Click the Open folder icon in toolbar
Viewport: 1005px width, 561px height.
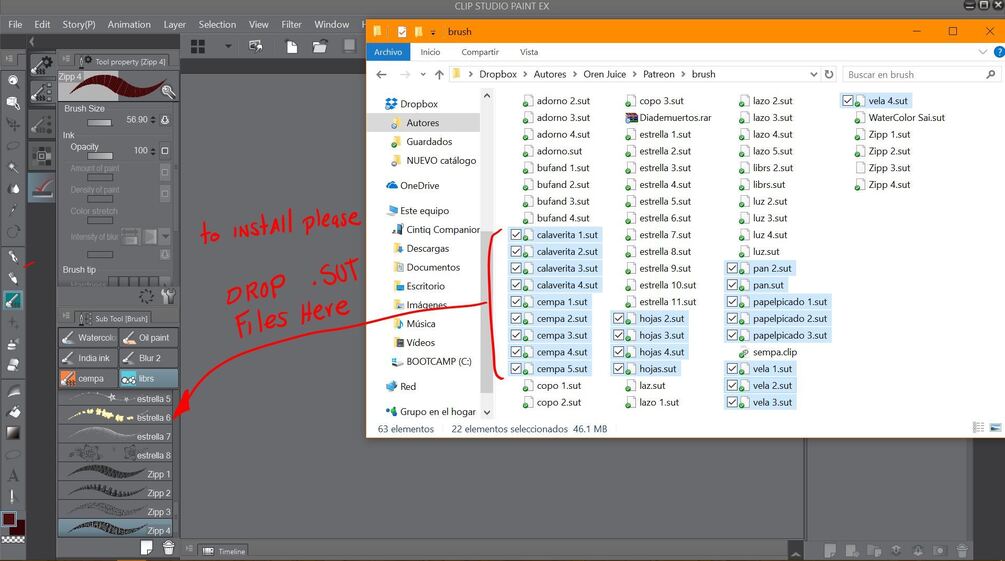tap(320, 46)
